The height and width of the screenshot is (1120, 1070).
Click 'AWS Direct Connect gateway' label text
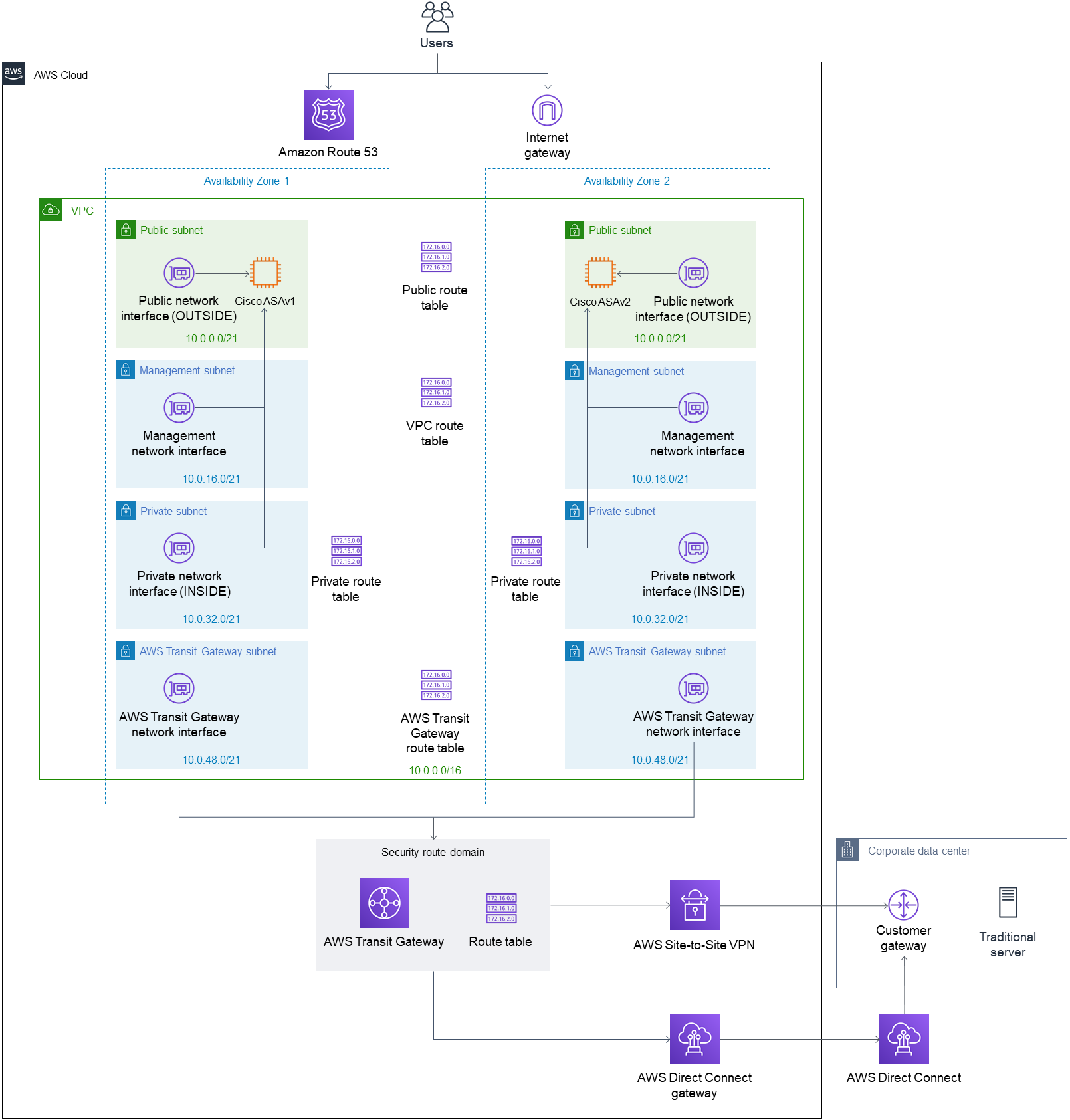tap(694, 1085)
